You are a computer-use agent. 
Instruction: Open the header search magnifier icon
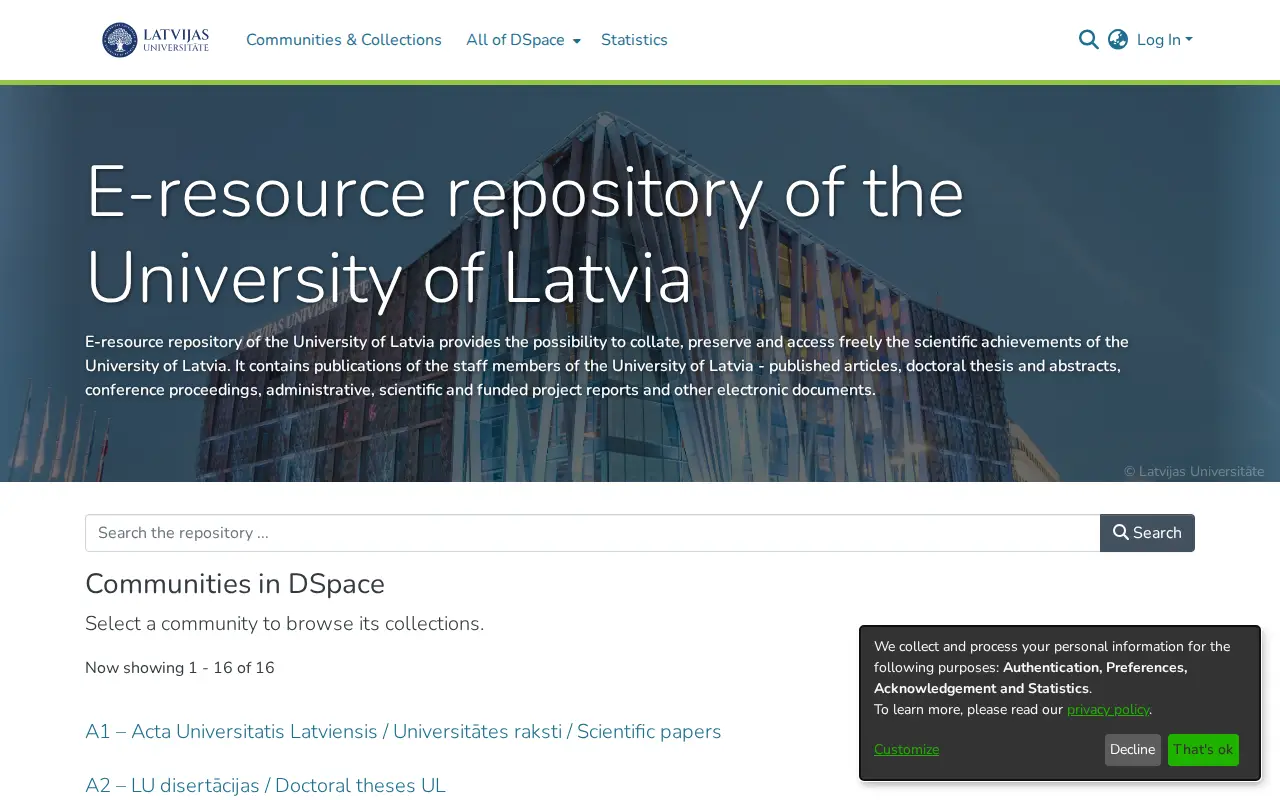click(1088, 40)
